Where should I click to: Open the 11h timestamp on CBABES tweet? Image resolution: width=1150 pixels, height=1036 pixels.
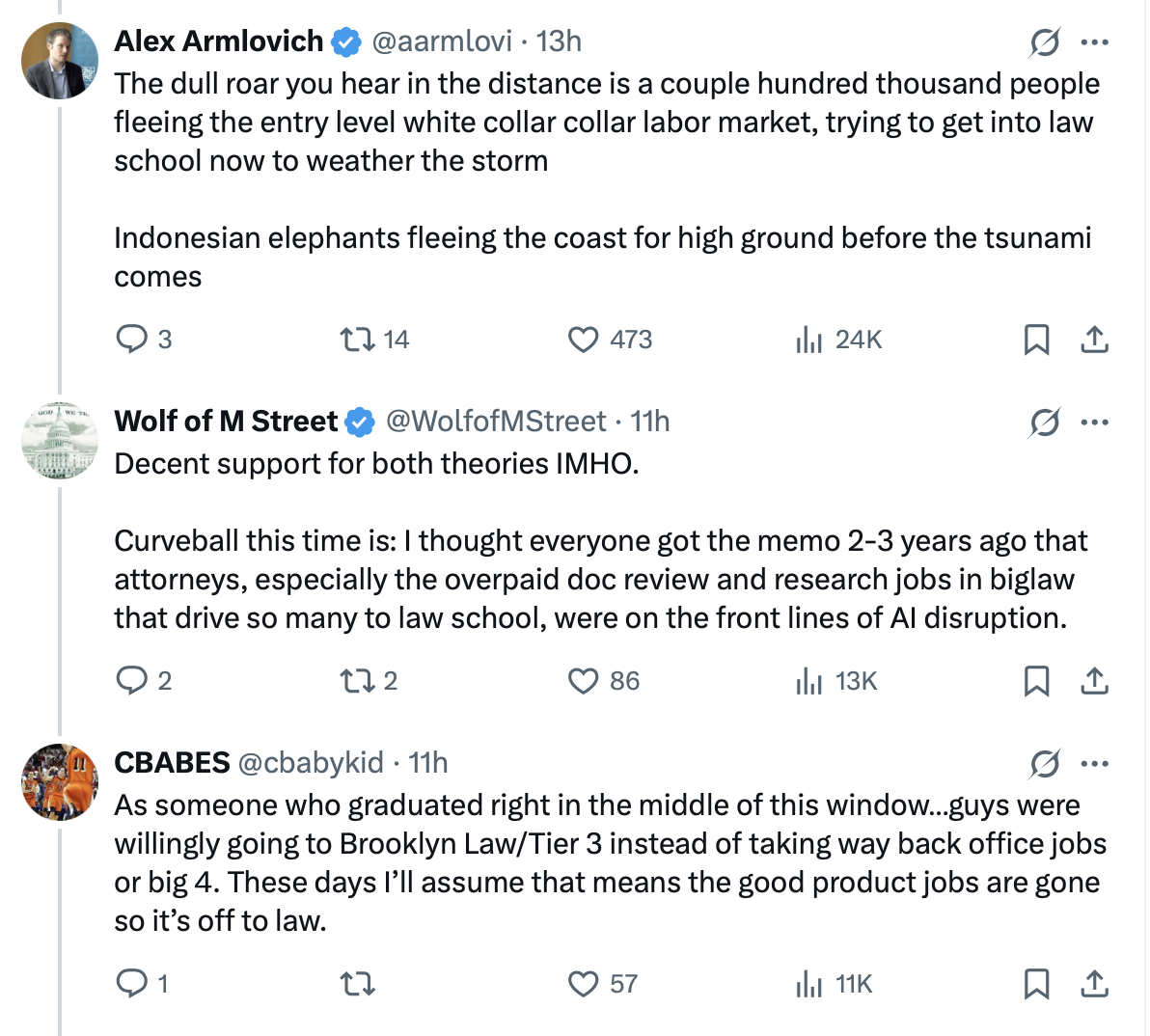pos(428,763)
